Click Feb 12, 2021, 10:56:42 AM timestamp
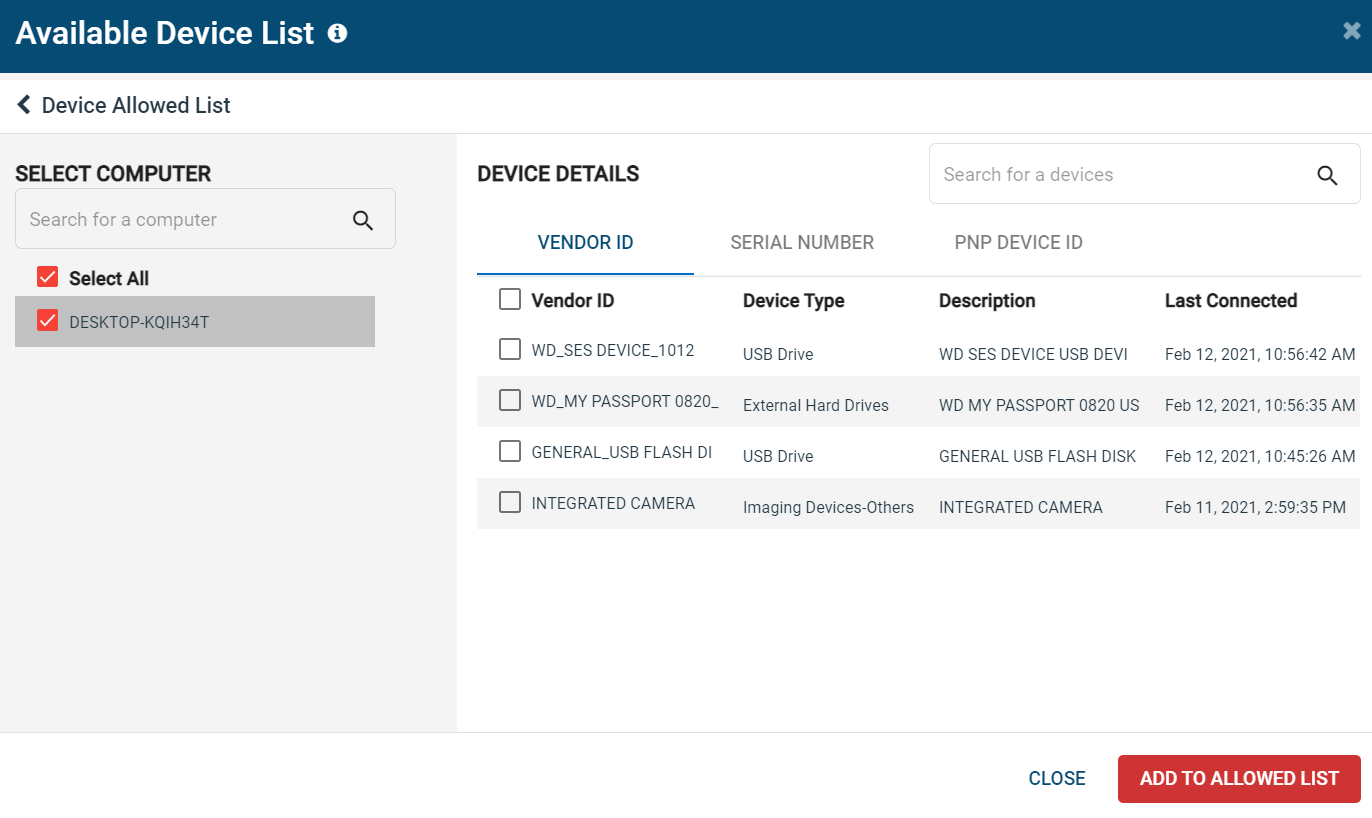This screenshot has width=1372, height=818. [1260, 354]
